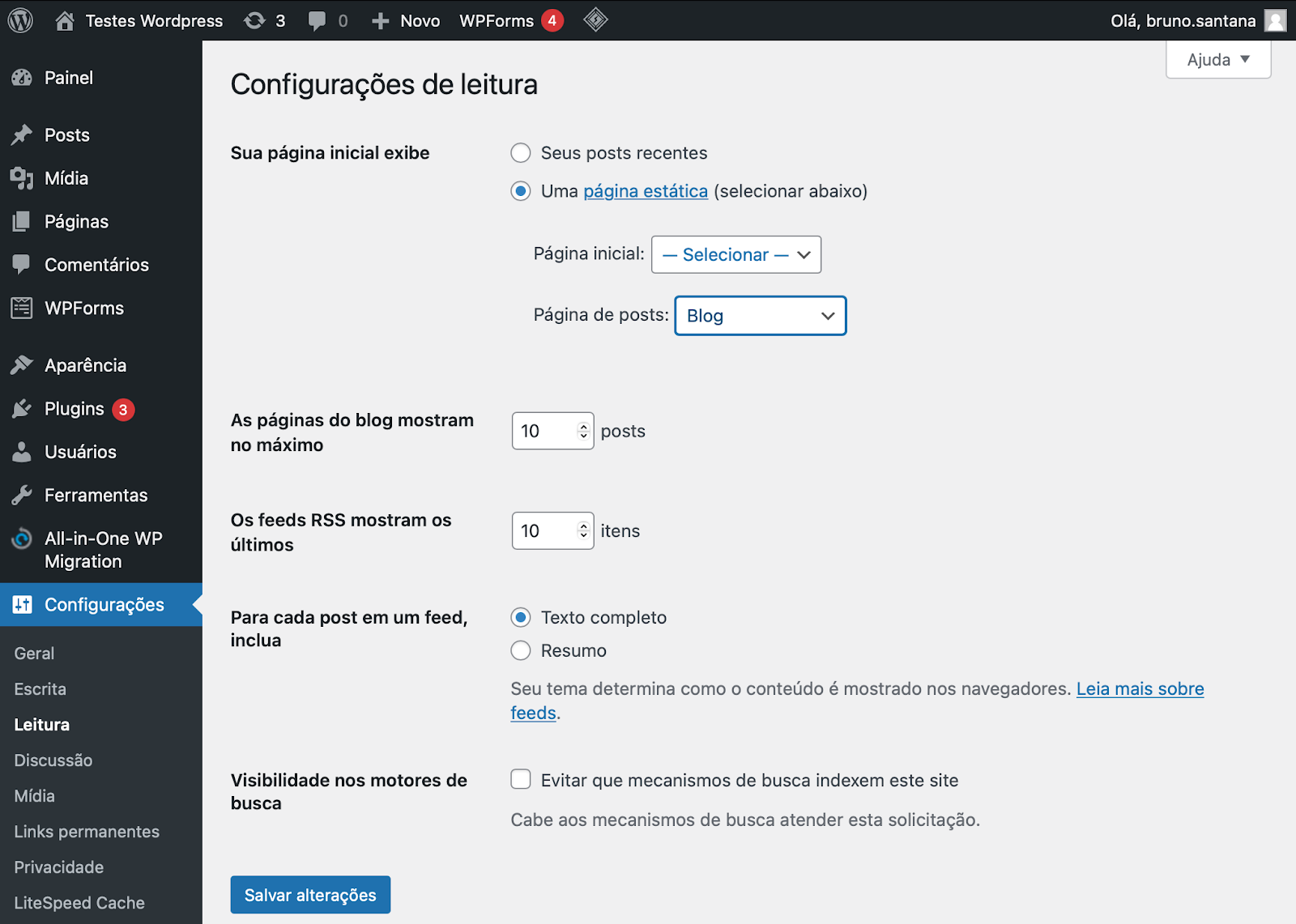The width and height of the screenshot is (1296, 924).
Task: Open the Página inicial Selecionar dropdown
Action: click(736, 254)
